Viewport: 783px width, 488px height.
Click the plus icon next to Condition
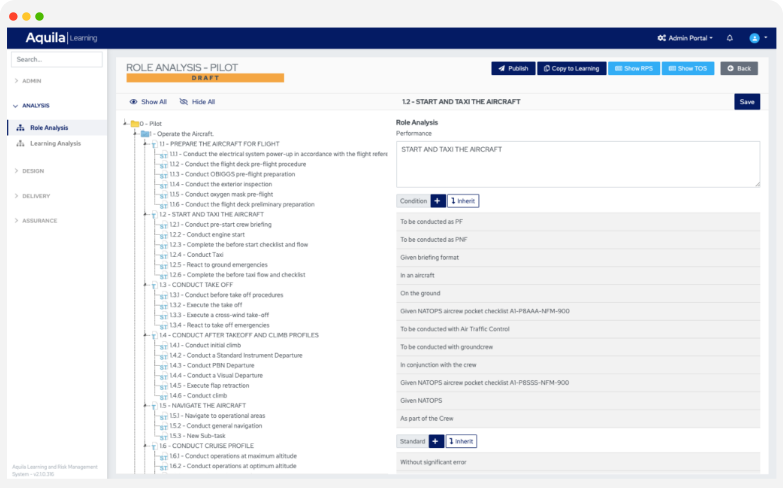(438, 201)
